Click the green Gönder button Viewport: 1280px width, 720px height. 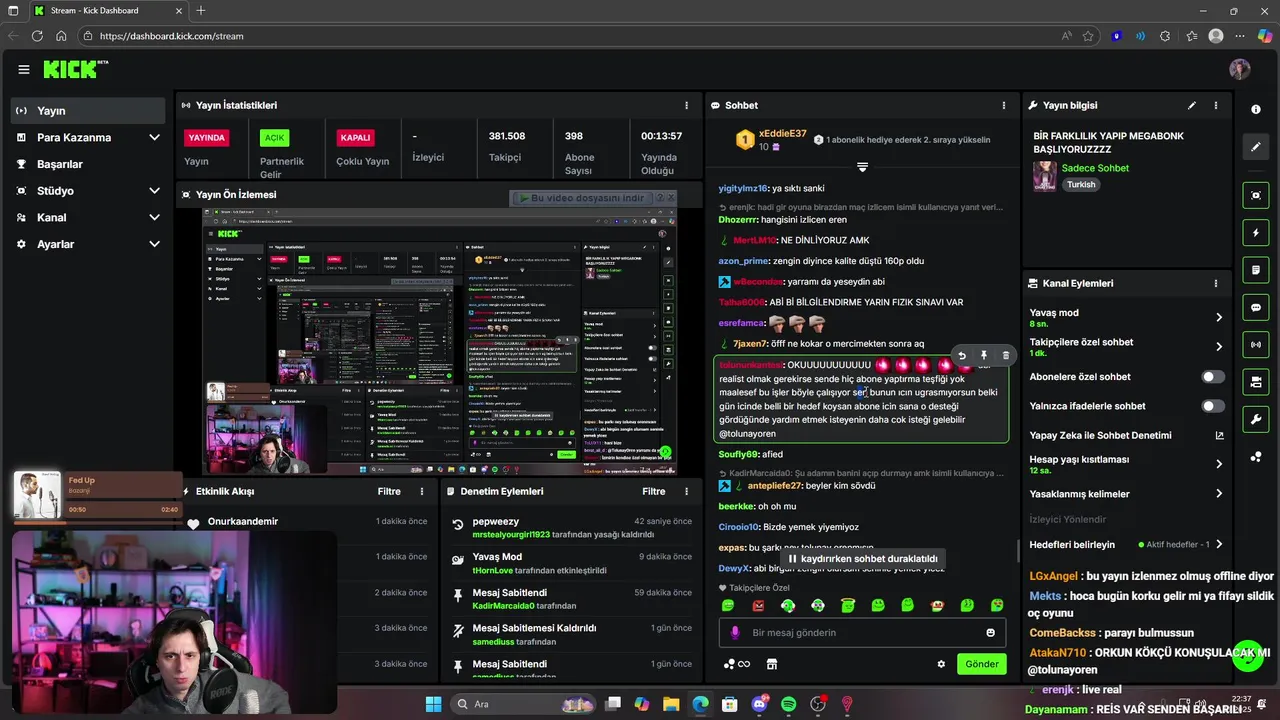[x=981, y=664]
